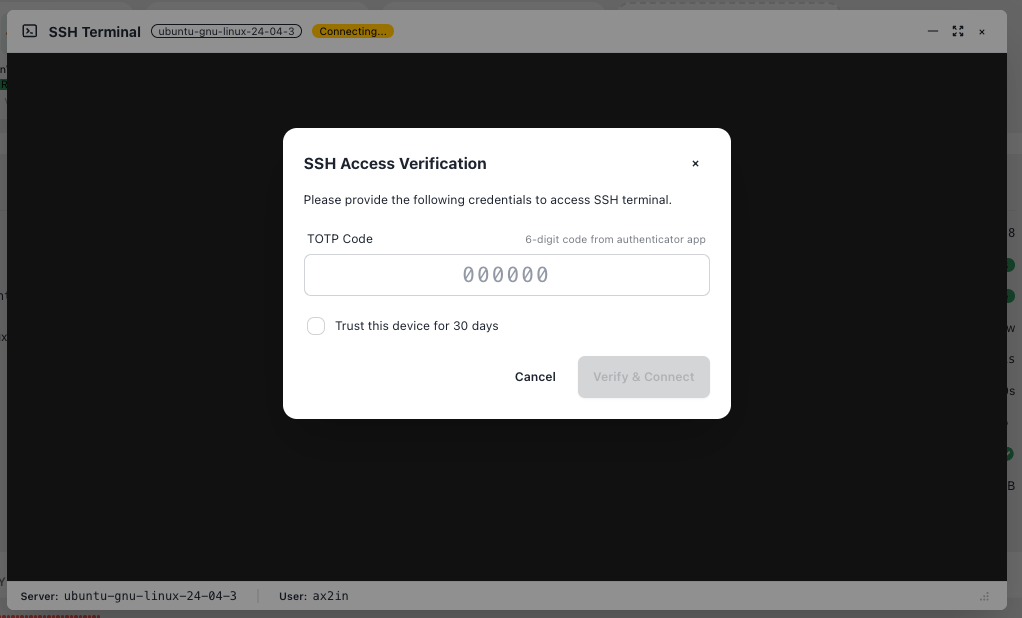Minimize the SSH Terminal window
Screen dimensions: 1022x618
[x=933, y=31]
